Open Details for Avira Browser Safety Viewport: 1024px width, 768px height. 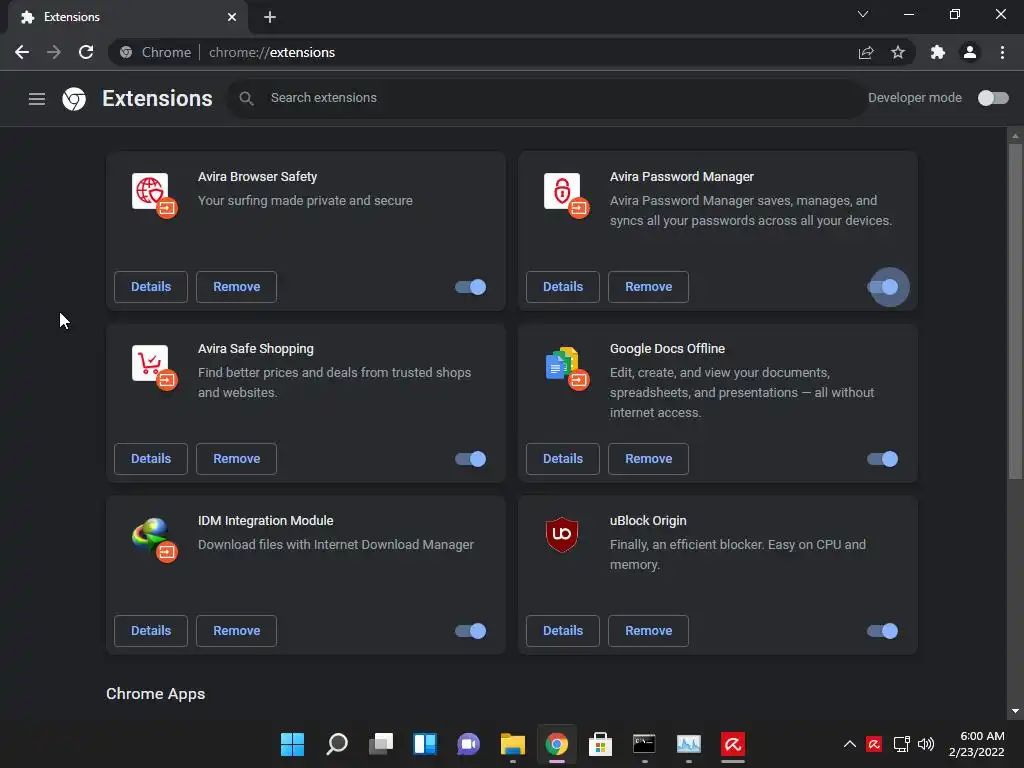click(151, 287)
